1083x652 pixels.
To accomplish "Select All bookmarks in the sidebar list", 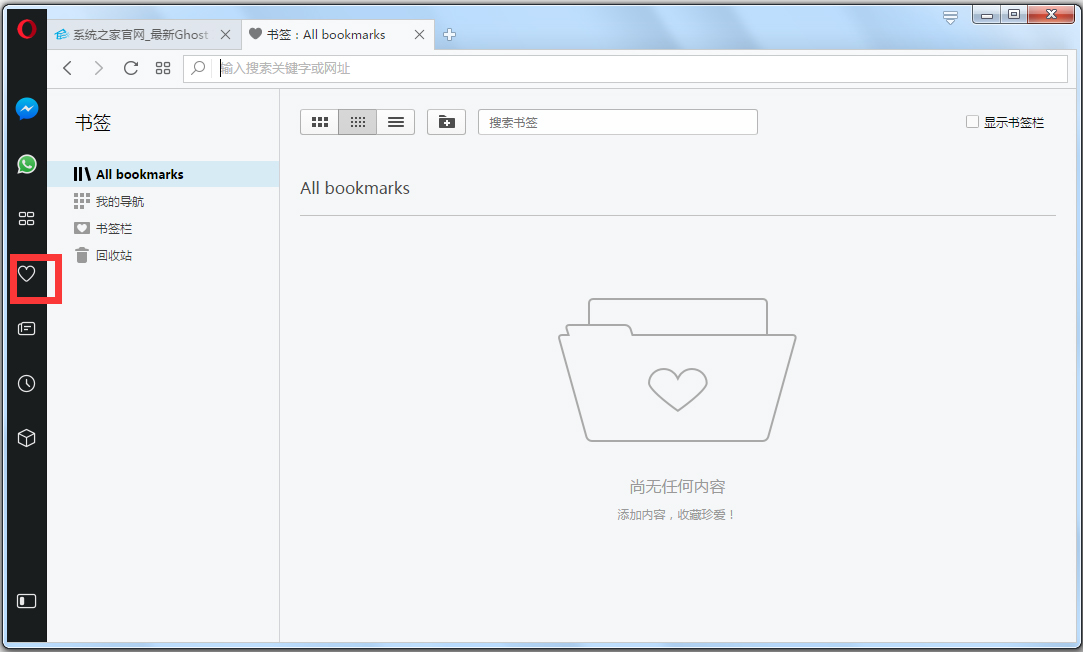I will 164,174.
